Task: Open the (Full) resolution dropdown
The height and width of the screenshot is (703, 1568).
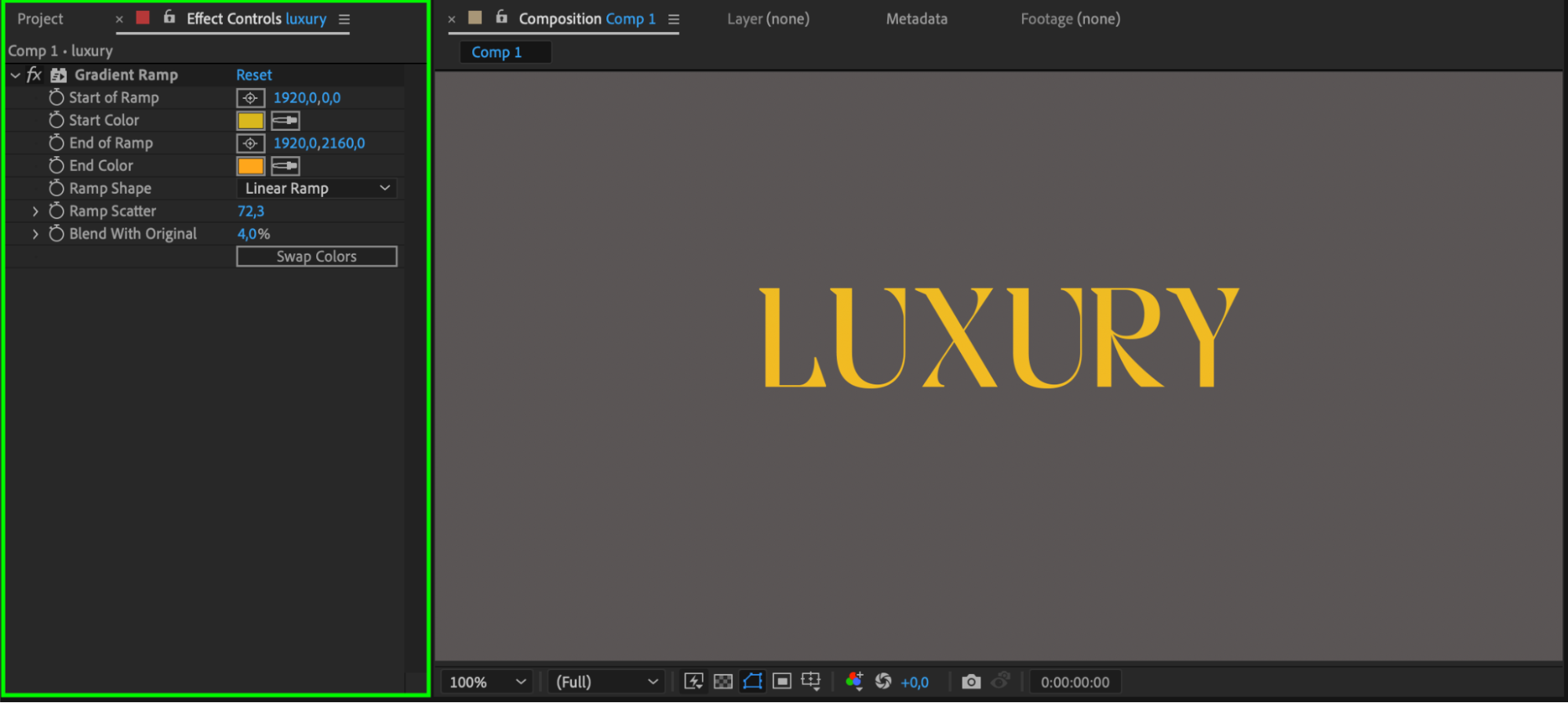Action: point(606,682)
